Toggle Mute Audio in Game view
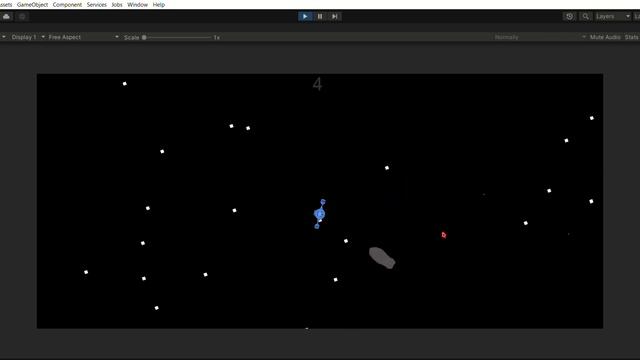Viewport: 640px width, 360px height. 605,37
